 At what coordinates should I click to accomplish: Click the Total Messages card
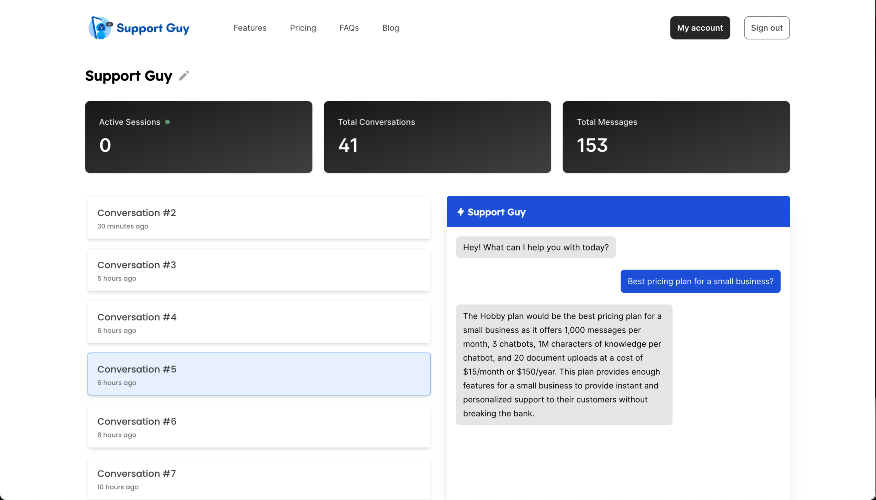point(676,137)
